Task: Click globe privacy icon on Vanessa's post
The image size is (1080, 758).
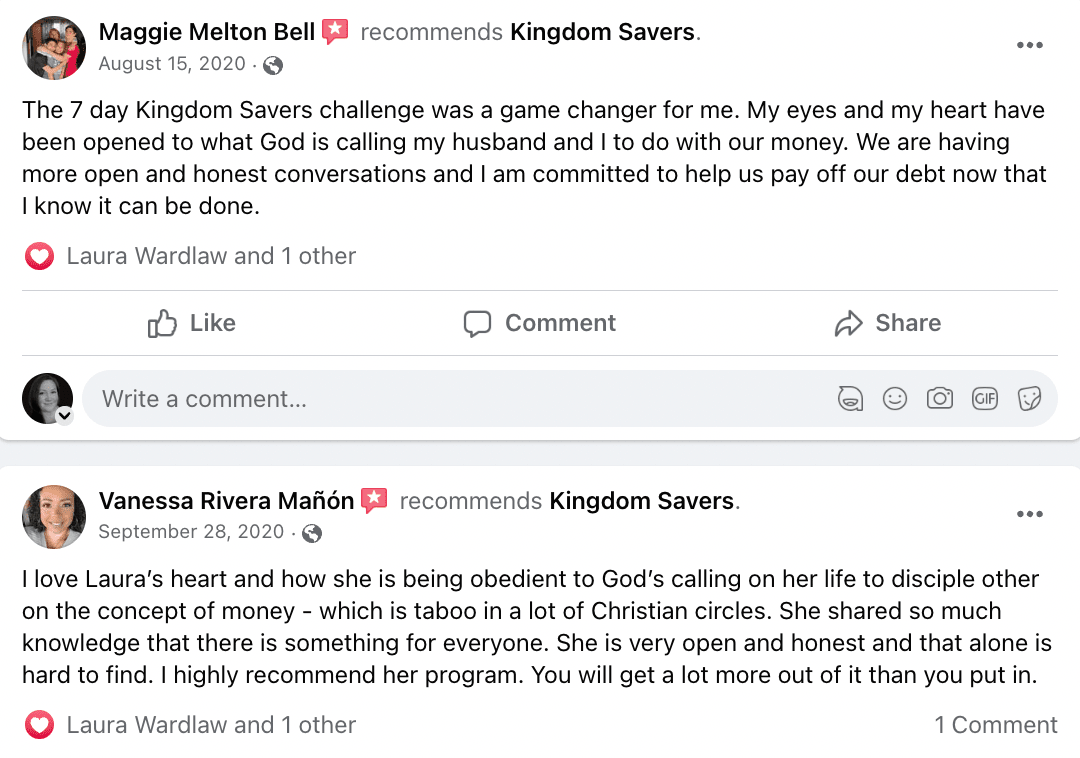Action: [312, 534]
